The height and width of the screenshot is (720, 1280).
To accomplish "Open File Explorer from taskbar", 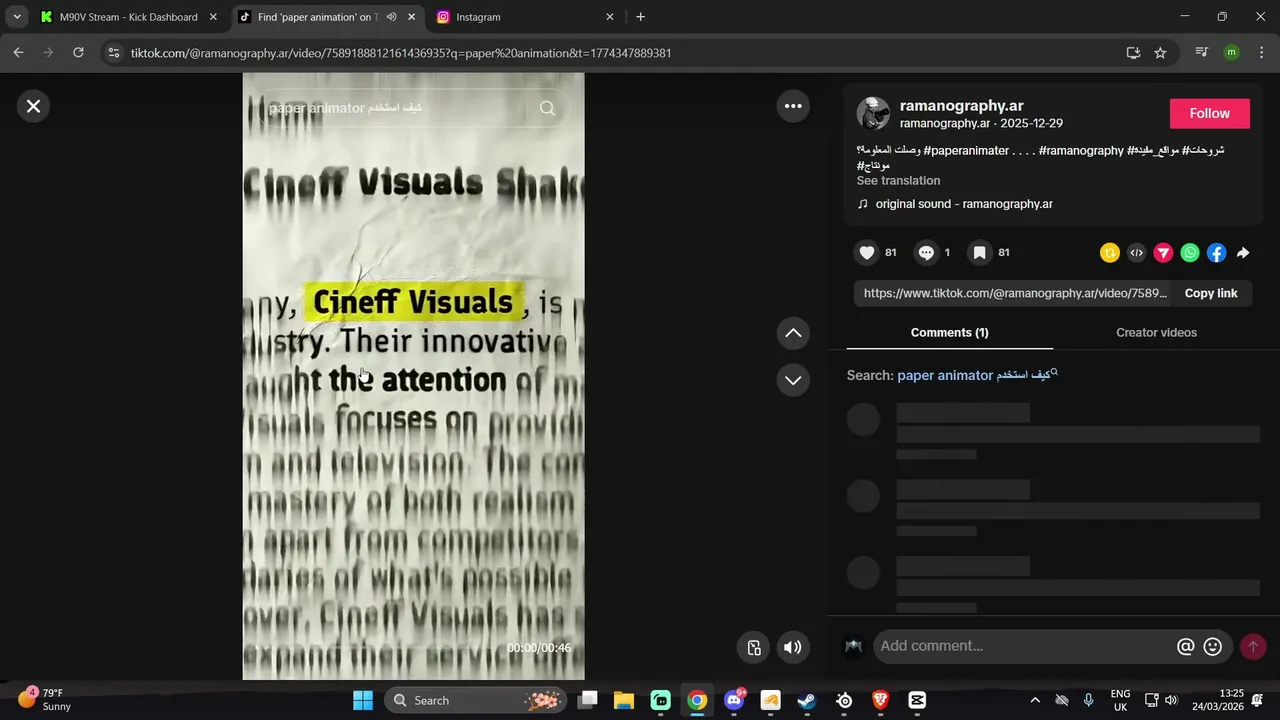I will coord(624,700).
